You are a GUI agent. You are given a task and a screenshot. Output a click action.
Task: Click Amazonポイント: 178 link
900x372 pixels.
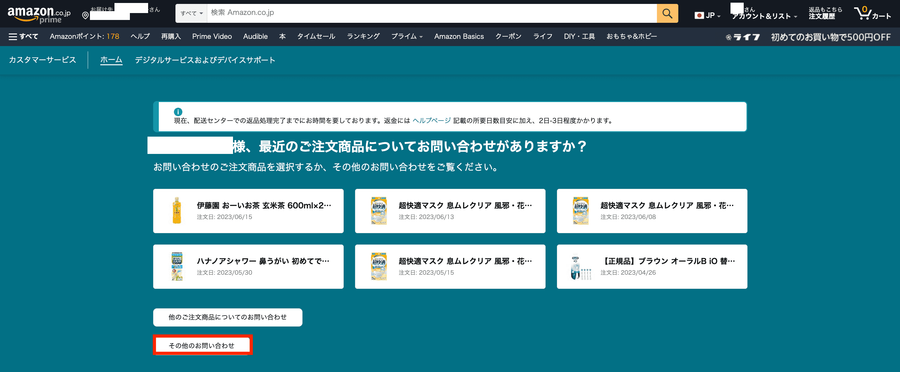[x=84, y=36]
